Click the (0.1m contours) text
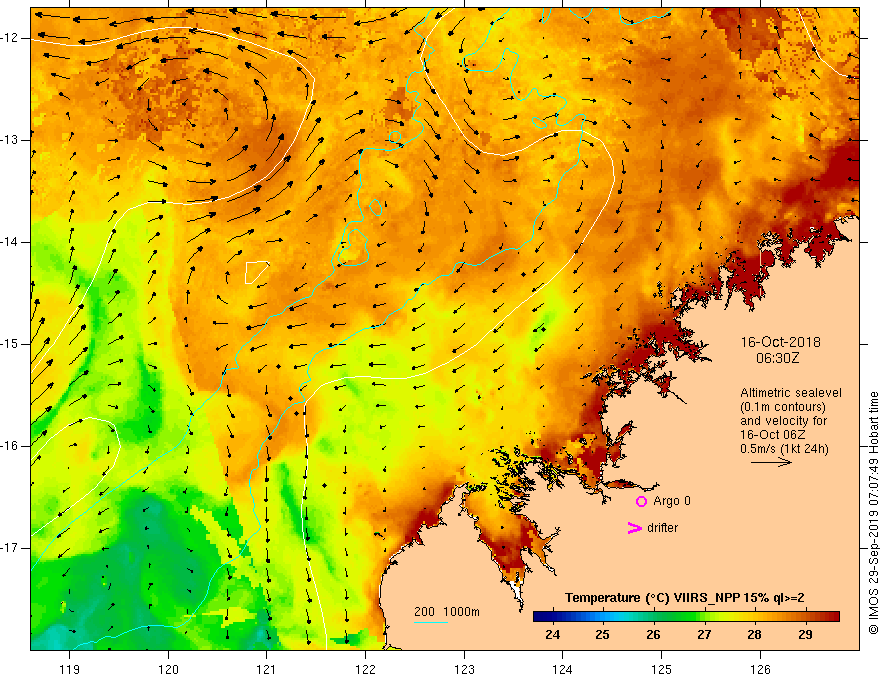 pyautogui.click(x=783, y=407)
